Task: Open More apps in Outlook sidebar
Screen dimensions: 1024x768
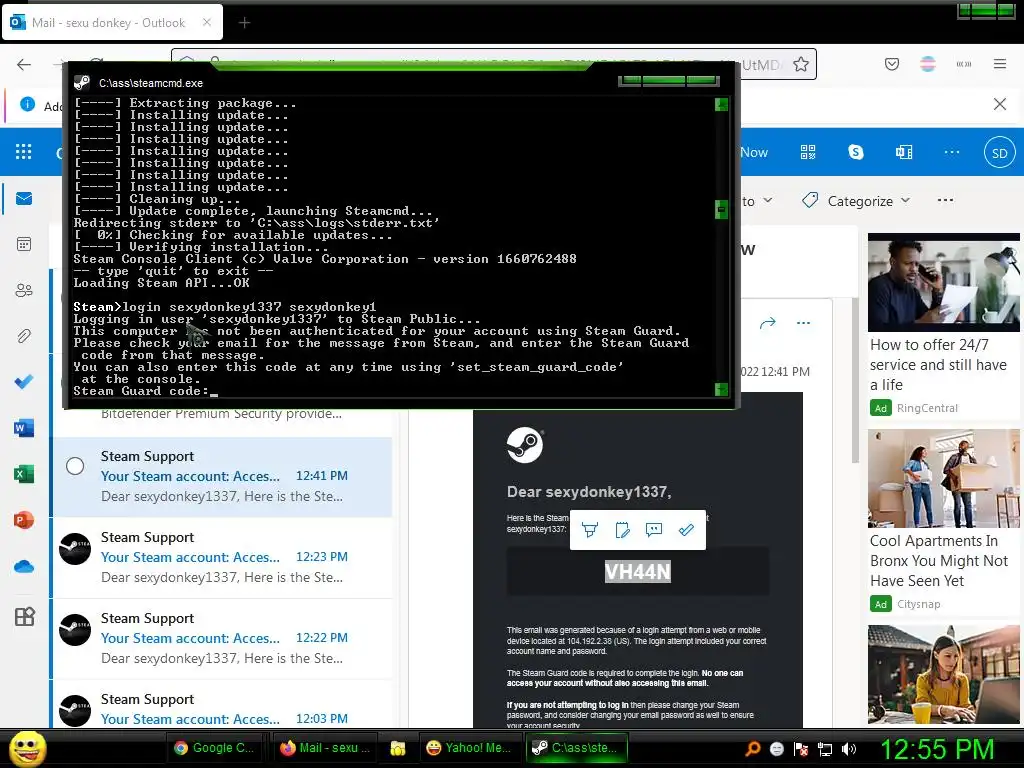Action: 24,616
